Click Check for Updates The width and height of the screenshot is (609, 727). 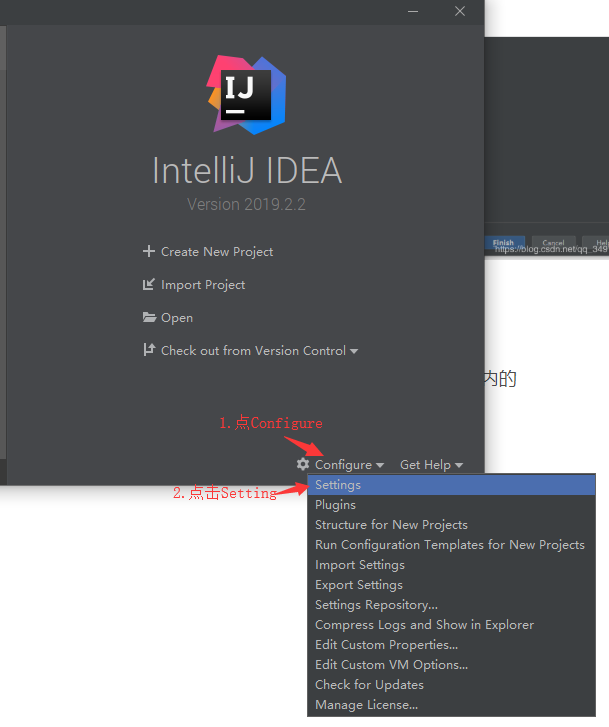(451, 684)
